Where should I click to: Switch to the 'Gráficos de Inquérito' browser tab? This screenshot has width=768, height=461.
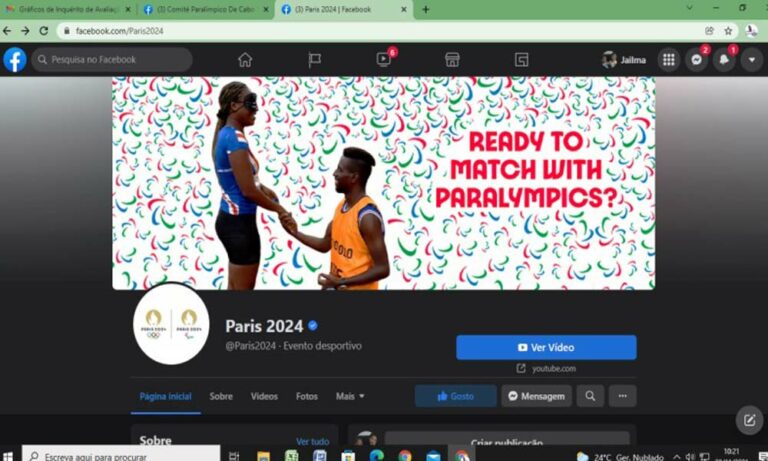(x=69, y=9)
